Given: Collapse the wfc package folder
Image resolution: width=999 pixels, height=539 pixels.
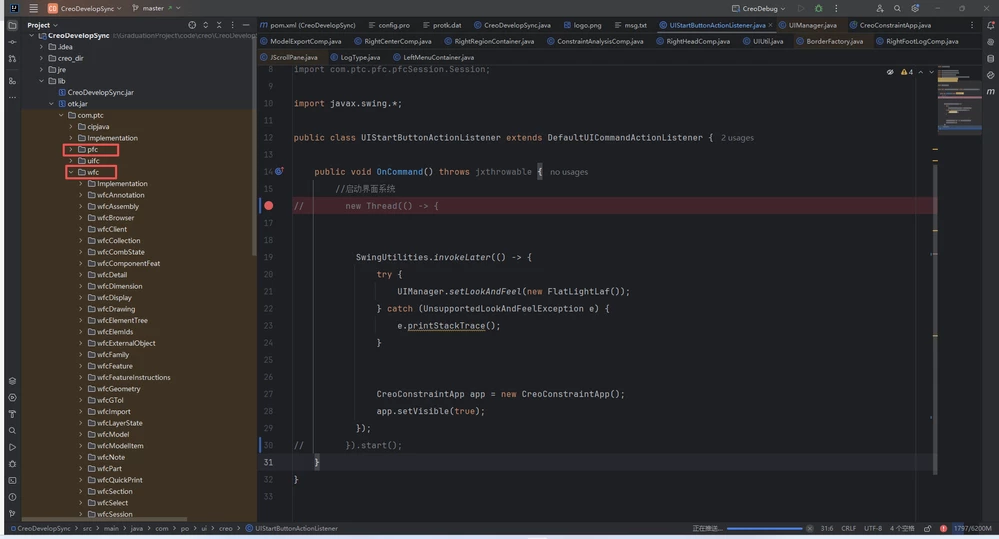Looking at the screenshot, I should click(x=71, y=172).
